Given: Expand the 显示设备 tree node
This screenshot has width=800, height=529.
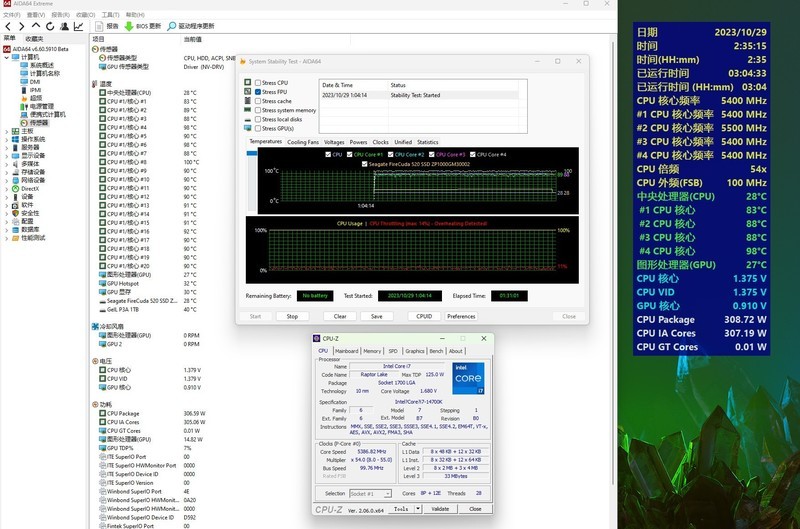Looking at the screenshot, I should pyautogui.click(x=7, y=156).
